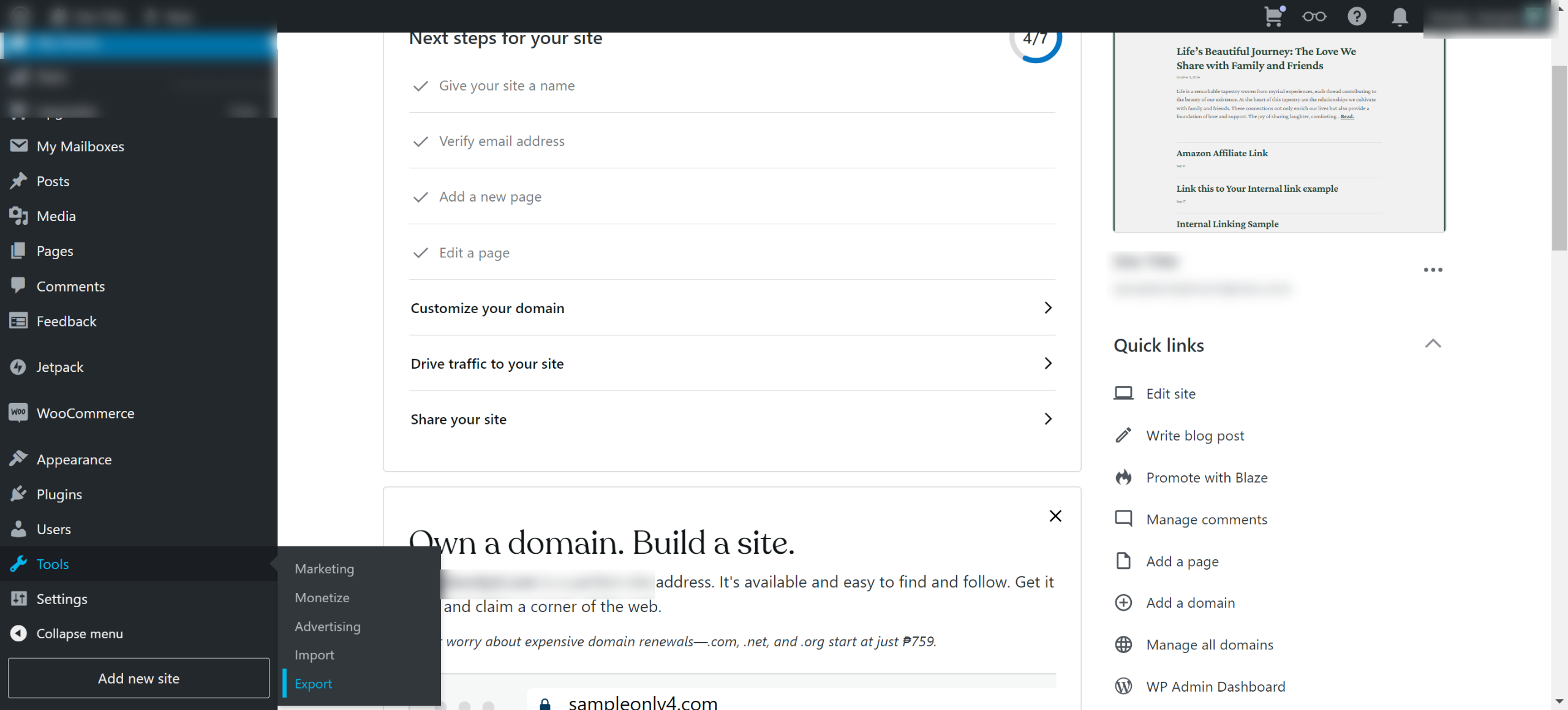
Task: Click the WP Admin Dashboard WordPress icon
Action: (1123, 686)
